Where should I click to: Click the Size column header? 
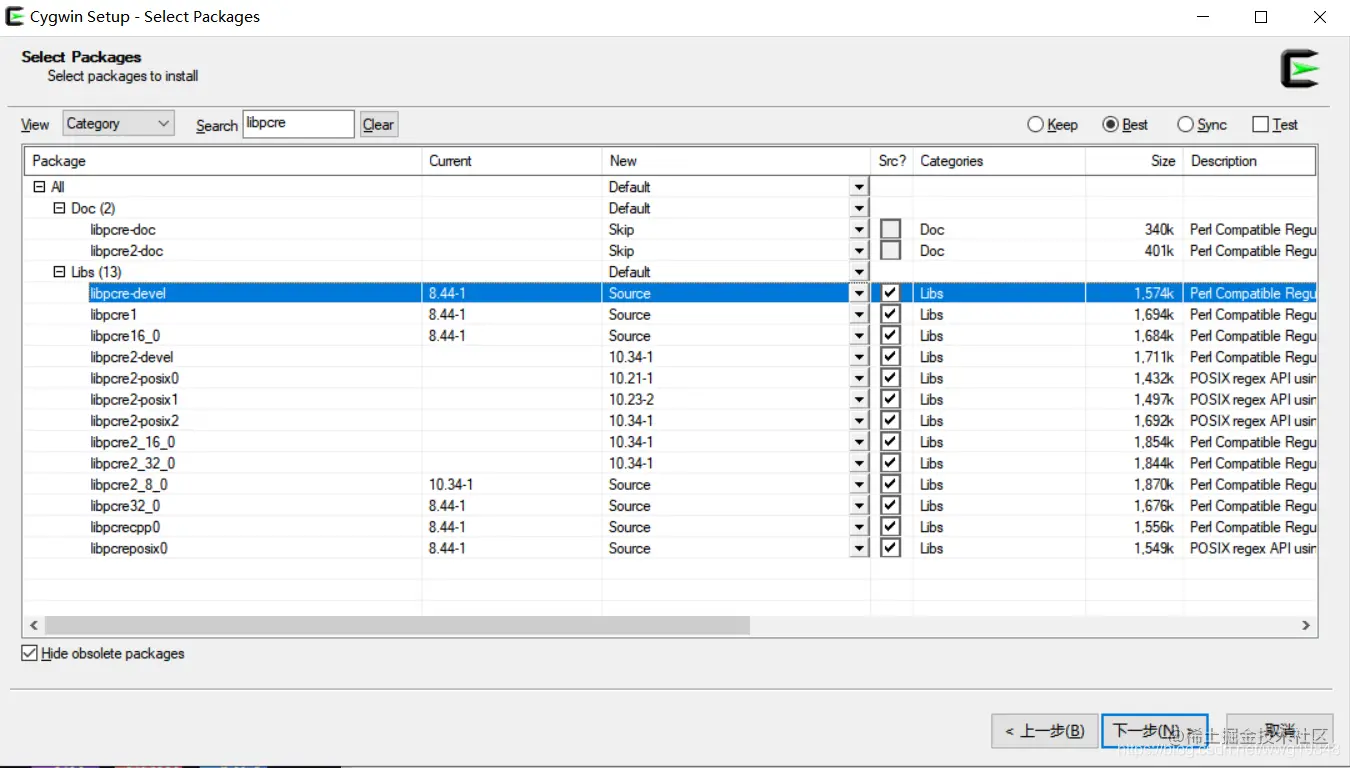click(x=1133, y=161)
